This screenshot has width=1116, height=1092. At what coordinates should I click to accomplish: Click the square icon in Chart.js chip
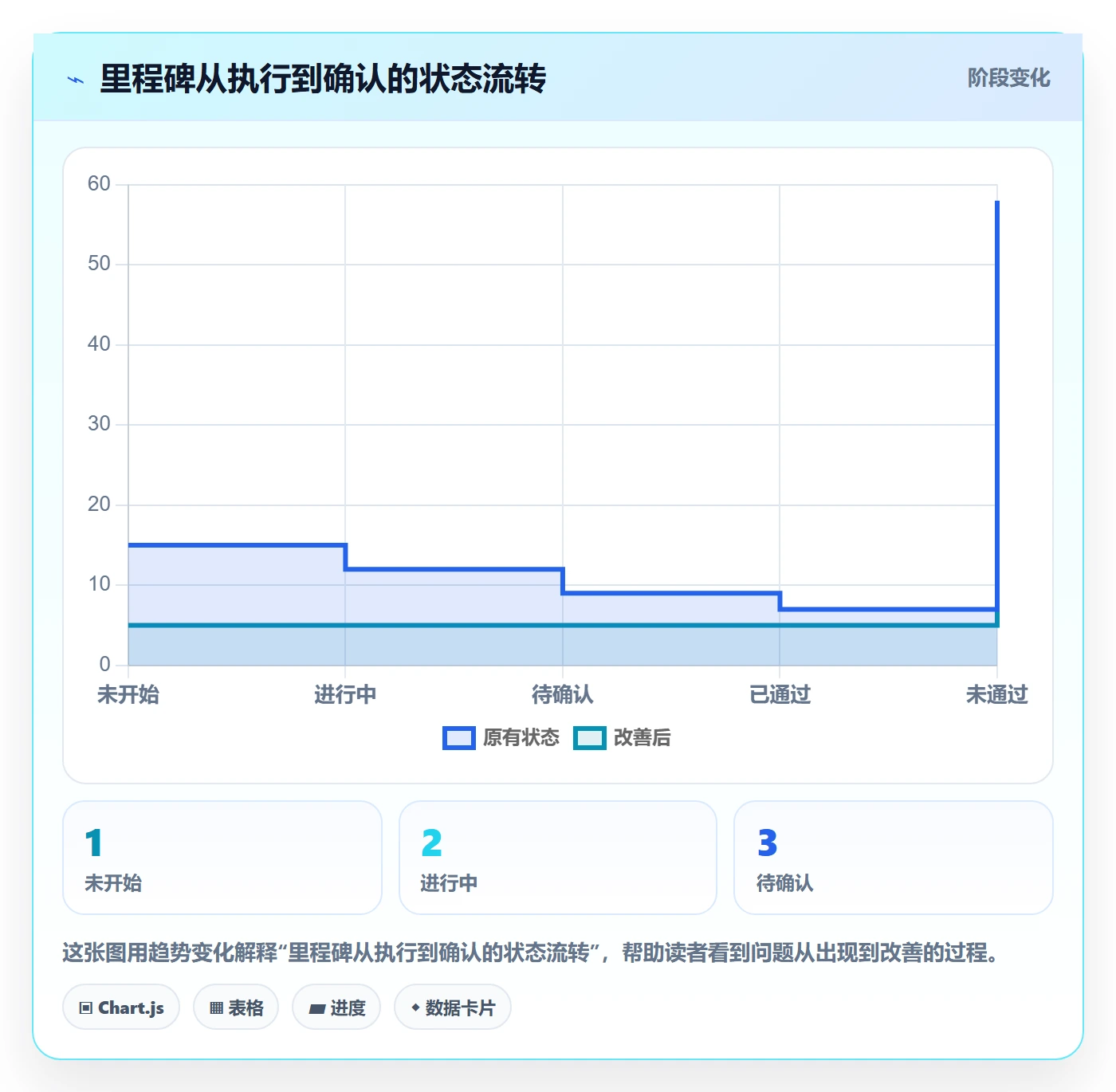[86, 1008]
